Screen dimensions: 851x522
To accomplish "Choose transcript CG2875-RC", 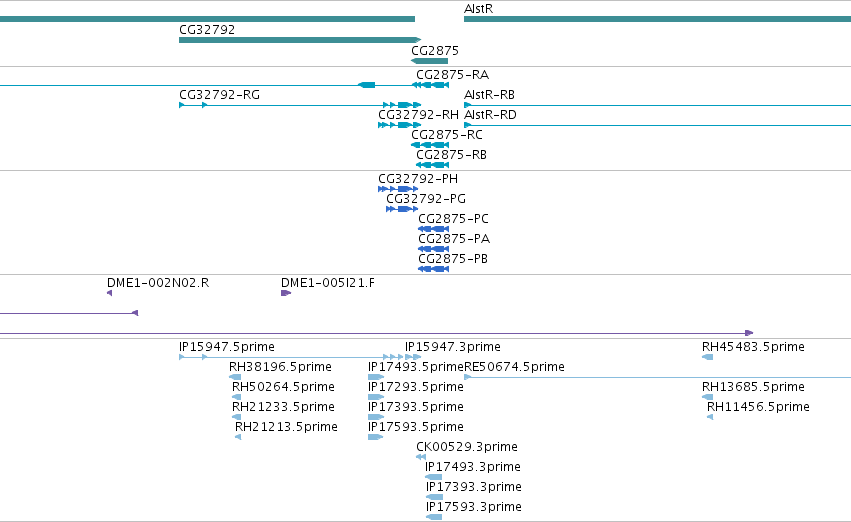I will [x=447, y=135].
